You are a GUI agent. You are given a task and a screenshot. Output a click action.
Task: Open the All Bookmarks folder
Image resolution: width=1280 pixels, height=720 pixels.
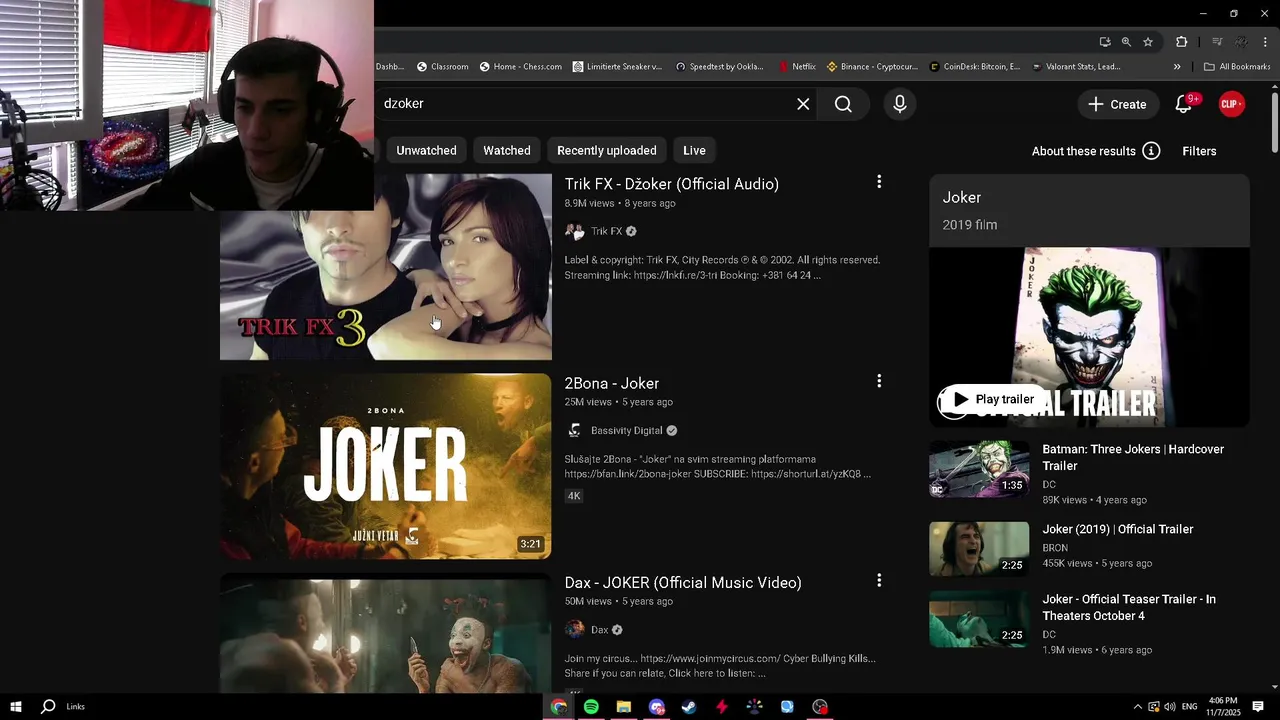click(x=1237, y=67)
